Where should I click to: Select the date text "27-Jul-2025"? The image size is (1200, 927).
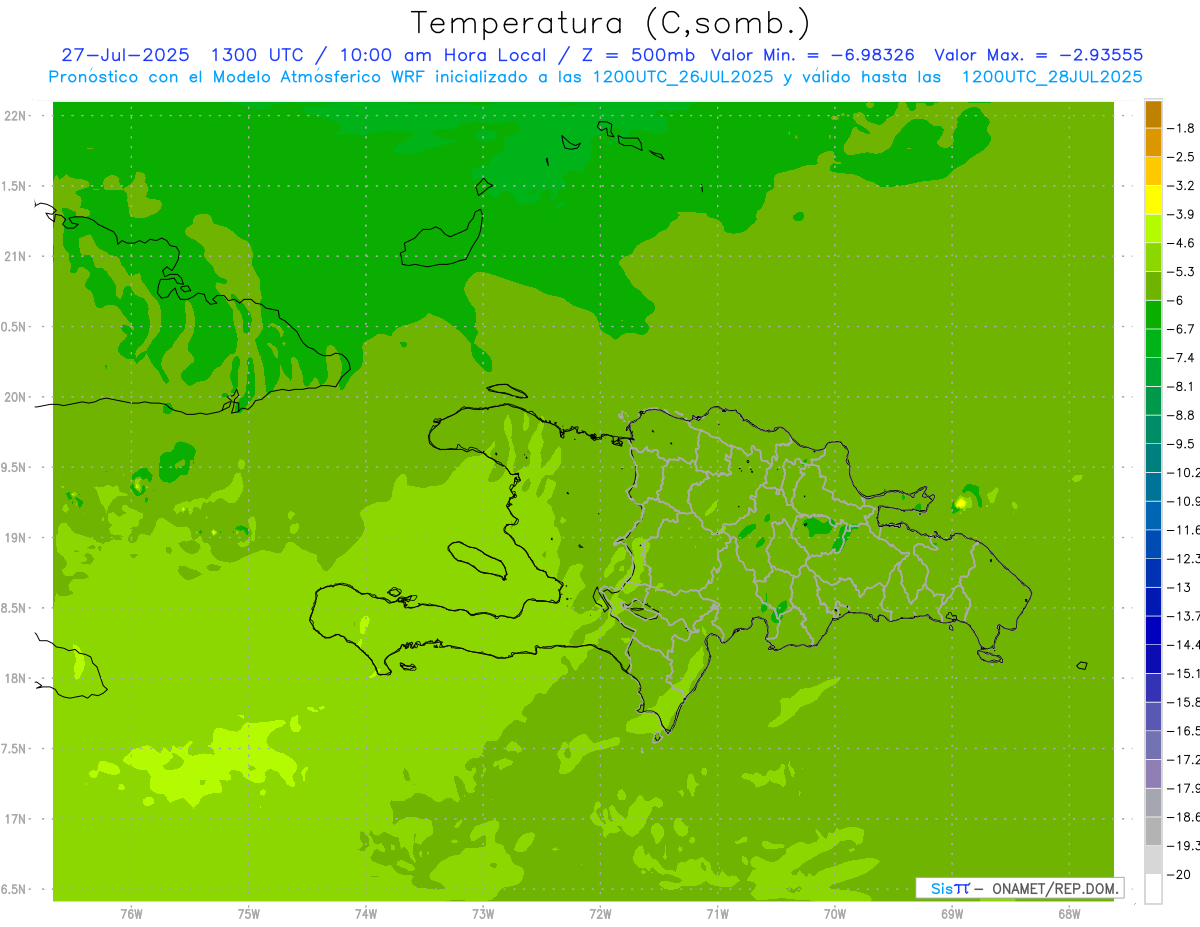click(x=125, y=55)
